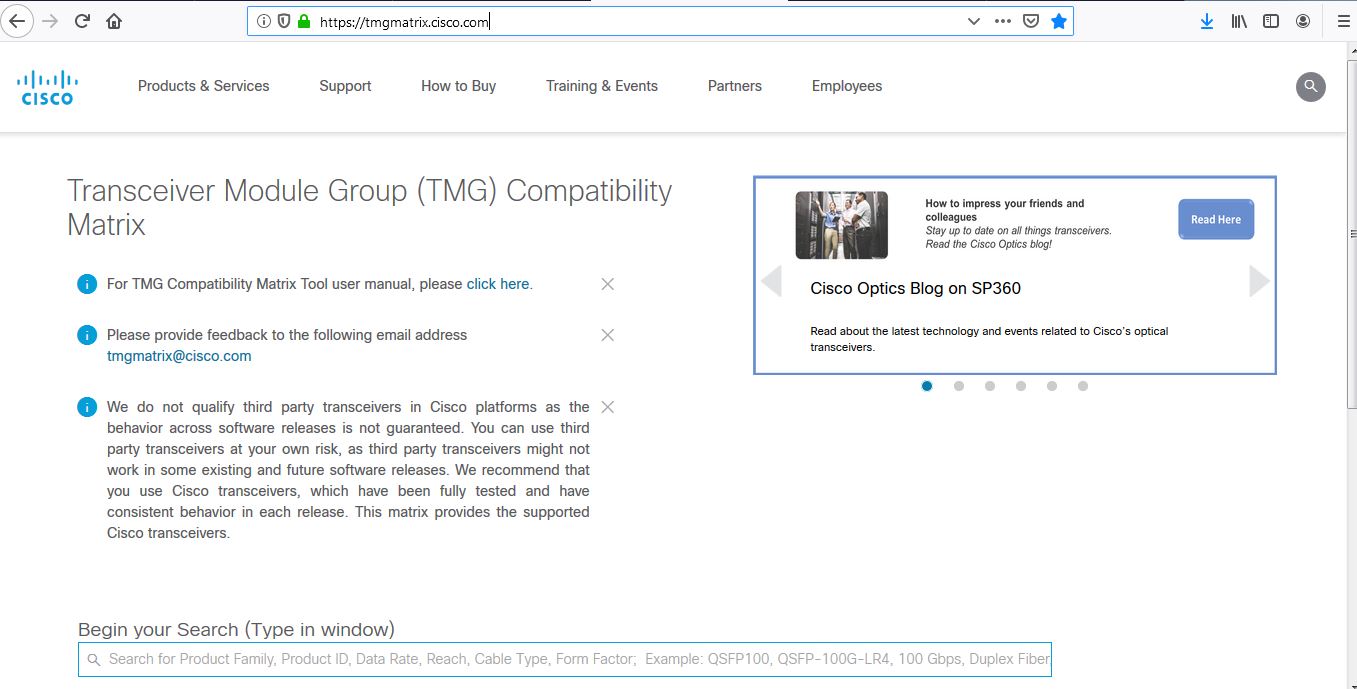Click the browser back arrow
Image resolution: width=1357 pixels, height=689 pixels.
point(17,20)
